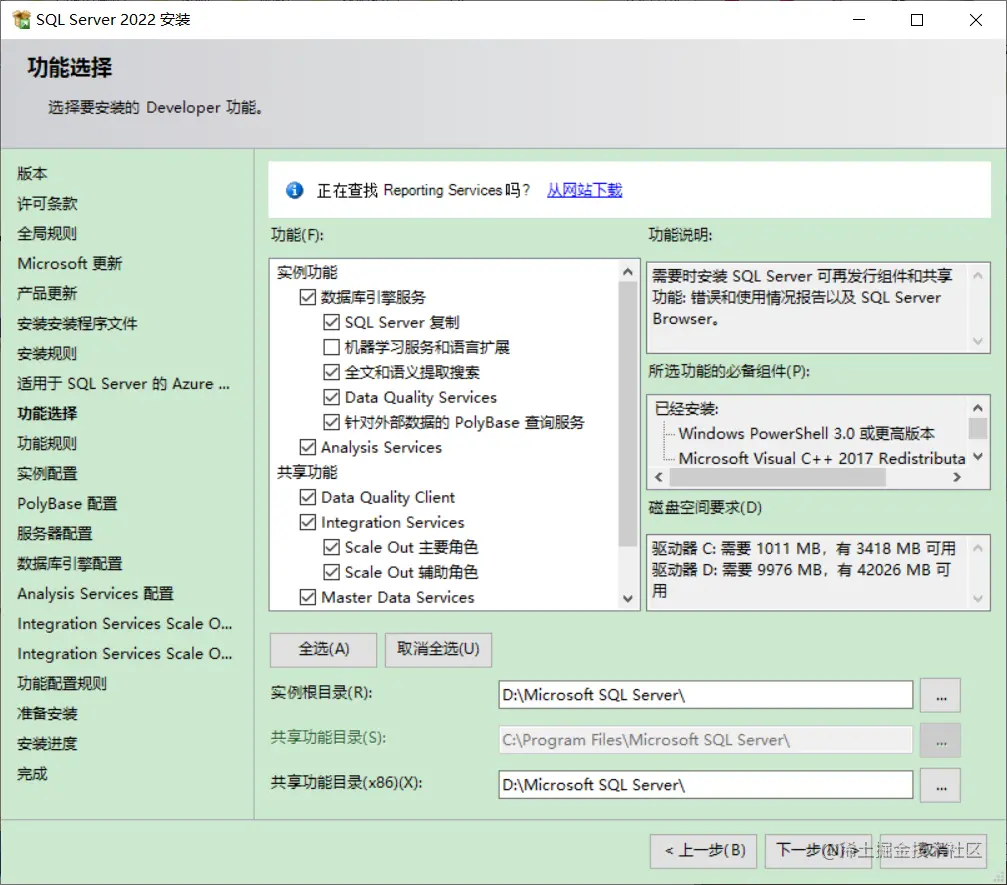Select 许可条款 step in sidebar
The image size is (1007, 885).
(47, 204)
